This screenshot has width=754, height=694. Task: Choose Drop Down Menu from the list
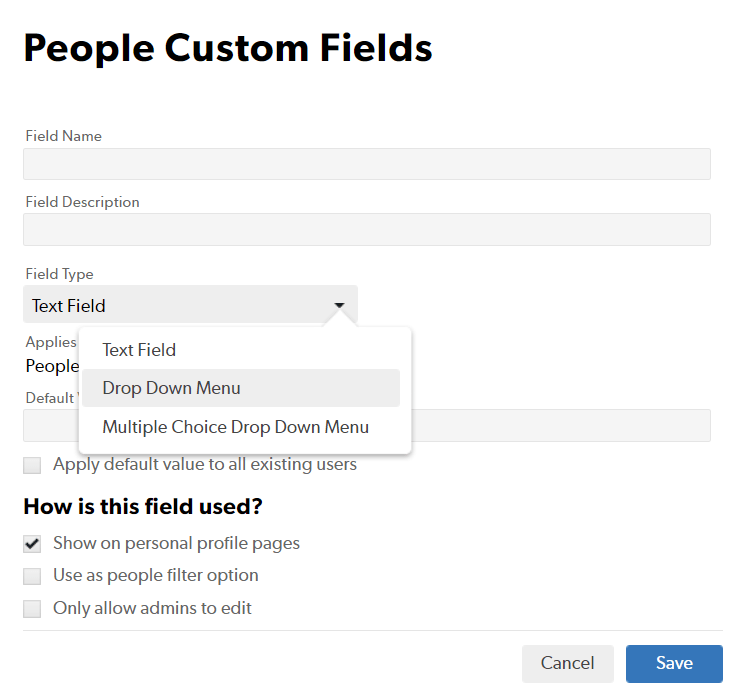pyautogui.click(x=171, y=388)
